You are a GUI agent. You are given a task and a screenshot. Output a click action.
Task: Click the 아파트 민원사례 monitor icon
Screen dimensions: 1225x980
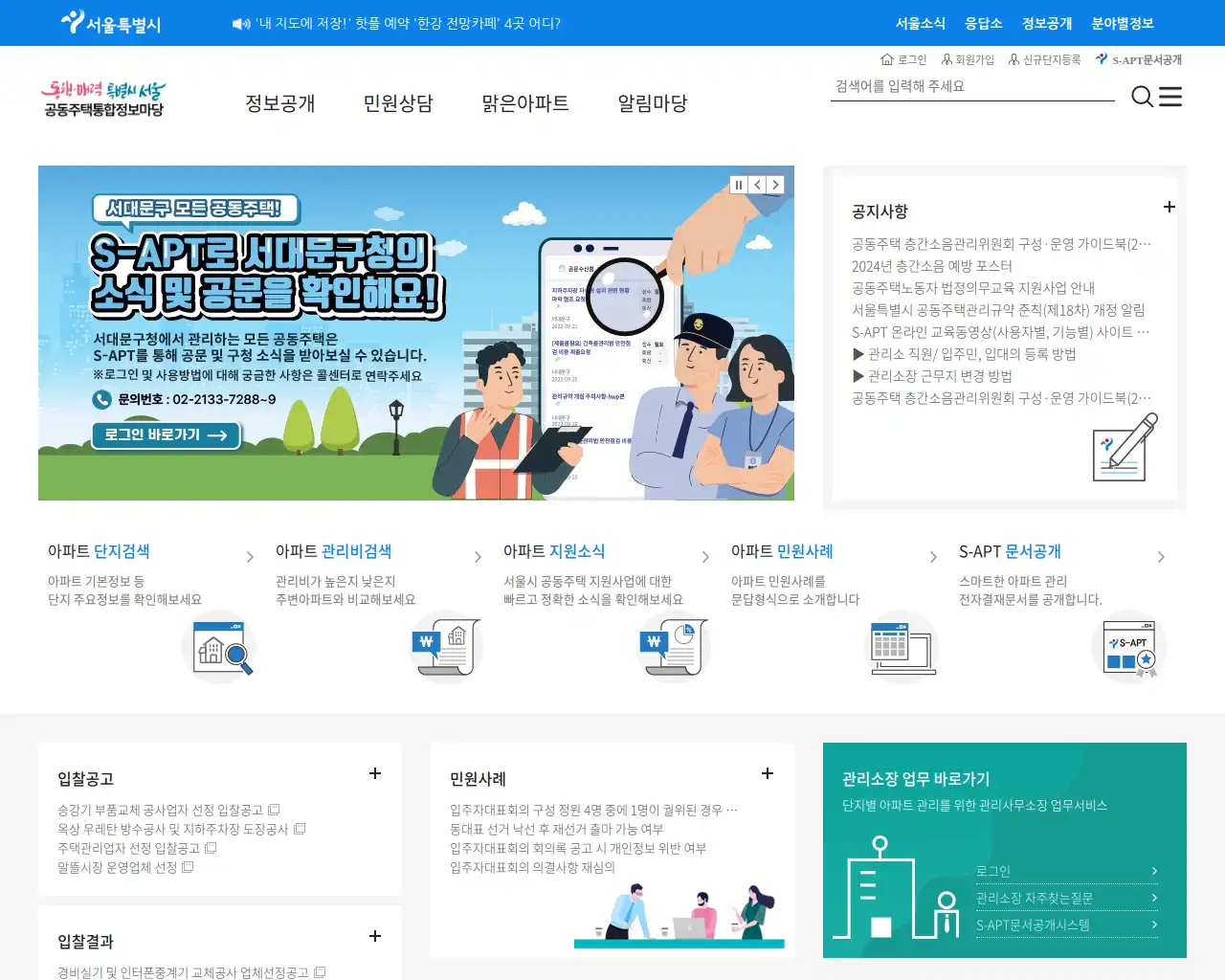[901, 647]
